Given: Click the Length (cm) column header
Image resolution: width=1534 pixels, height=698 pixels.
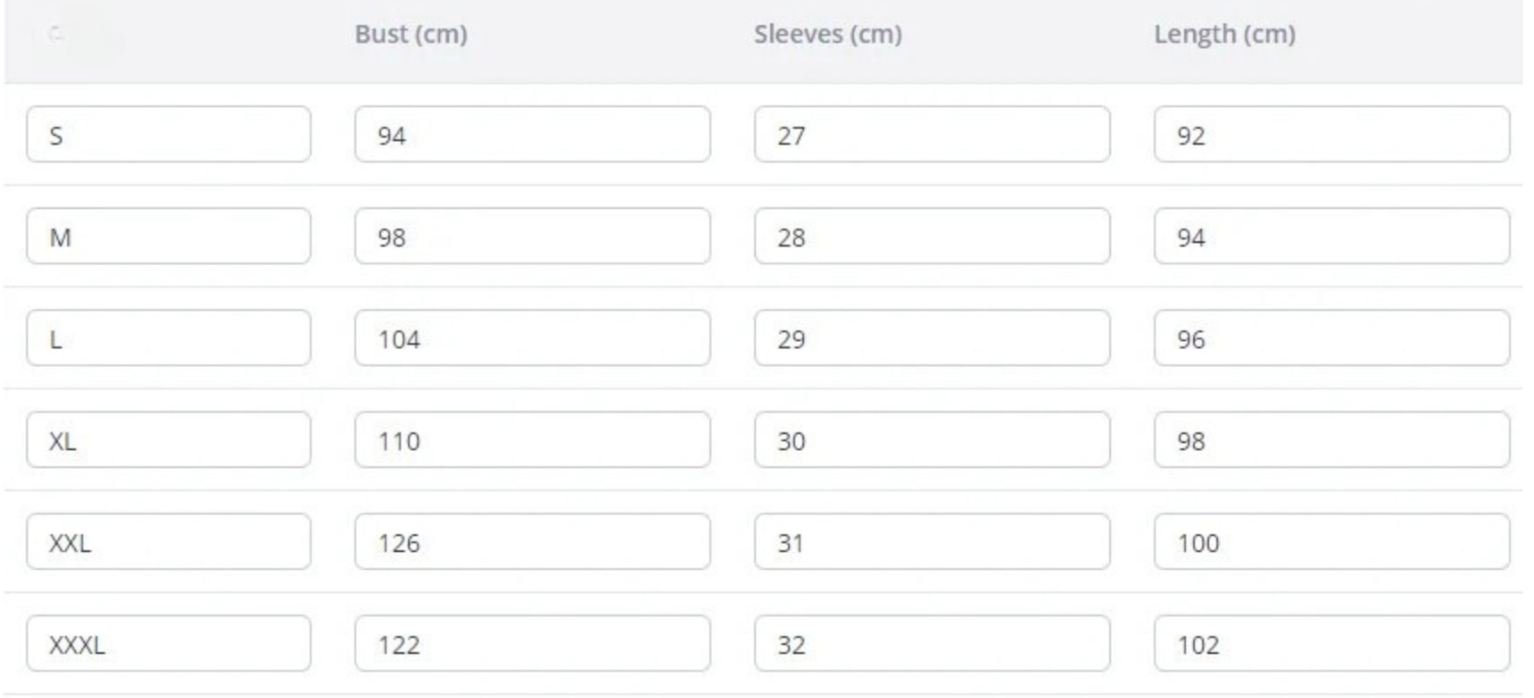Looking at the screenshot, I should point(1224,35).
